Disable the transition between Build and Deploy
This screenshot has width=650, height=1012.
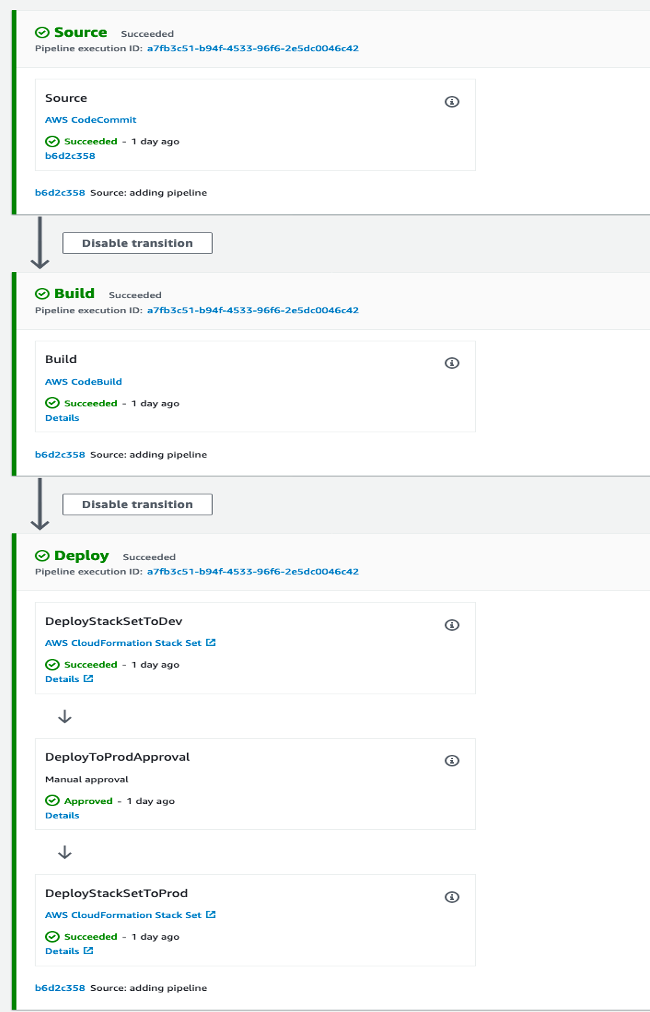coord(136,504)
